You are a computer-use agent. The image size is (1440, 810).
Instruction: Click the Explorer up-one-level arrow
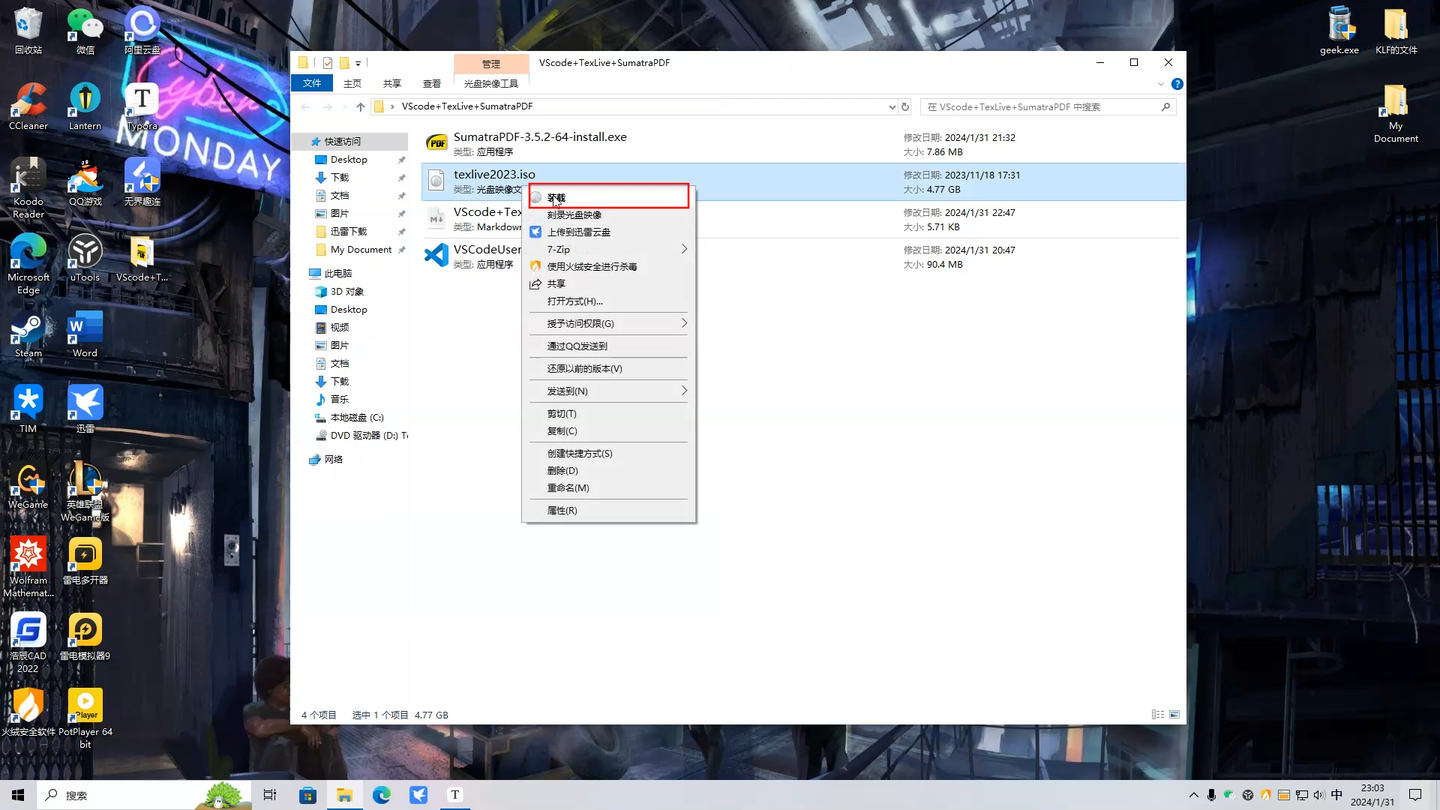pyautogui.click(x=361, y=106)
